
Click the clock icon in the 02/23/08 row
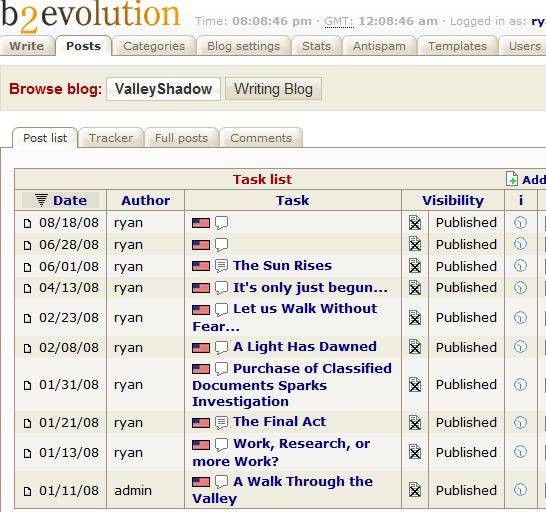(520, 317)
